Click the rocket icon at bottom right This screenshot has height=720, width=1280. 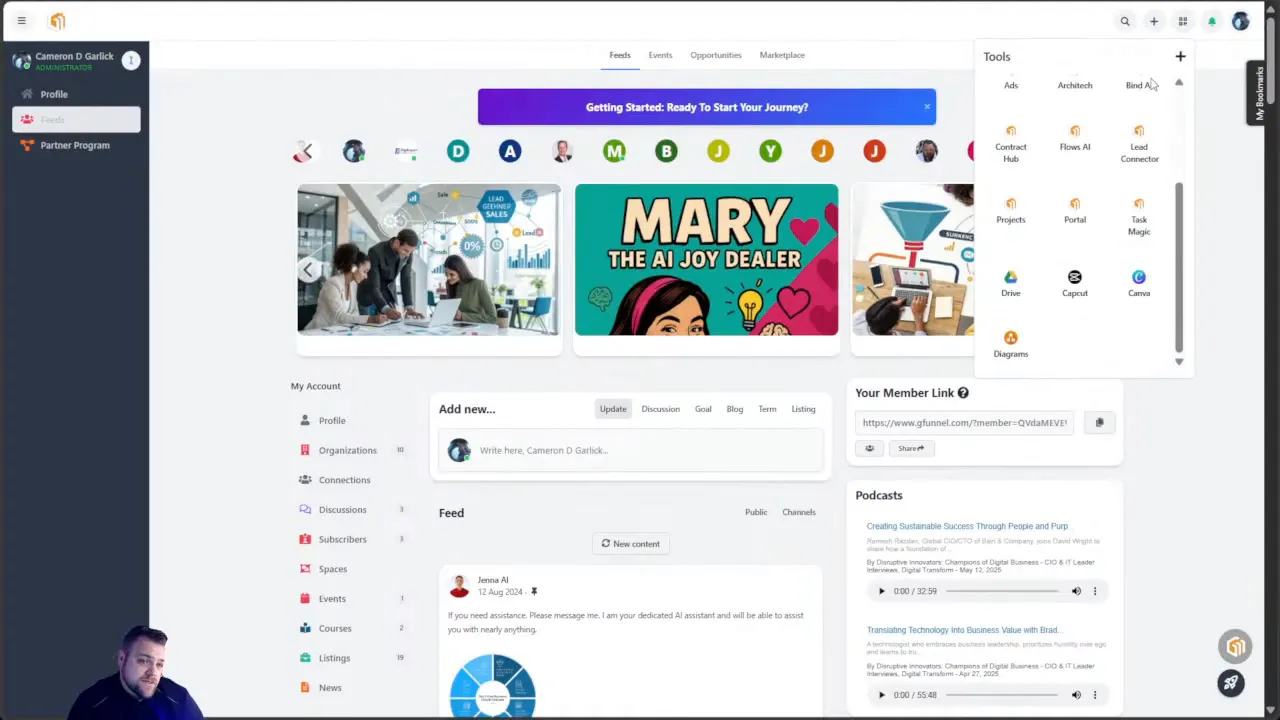(1231, 683)
